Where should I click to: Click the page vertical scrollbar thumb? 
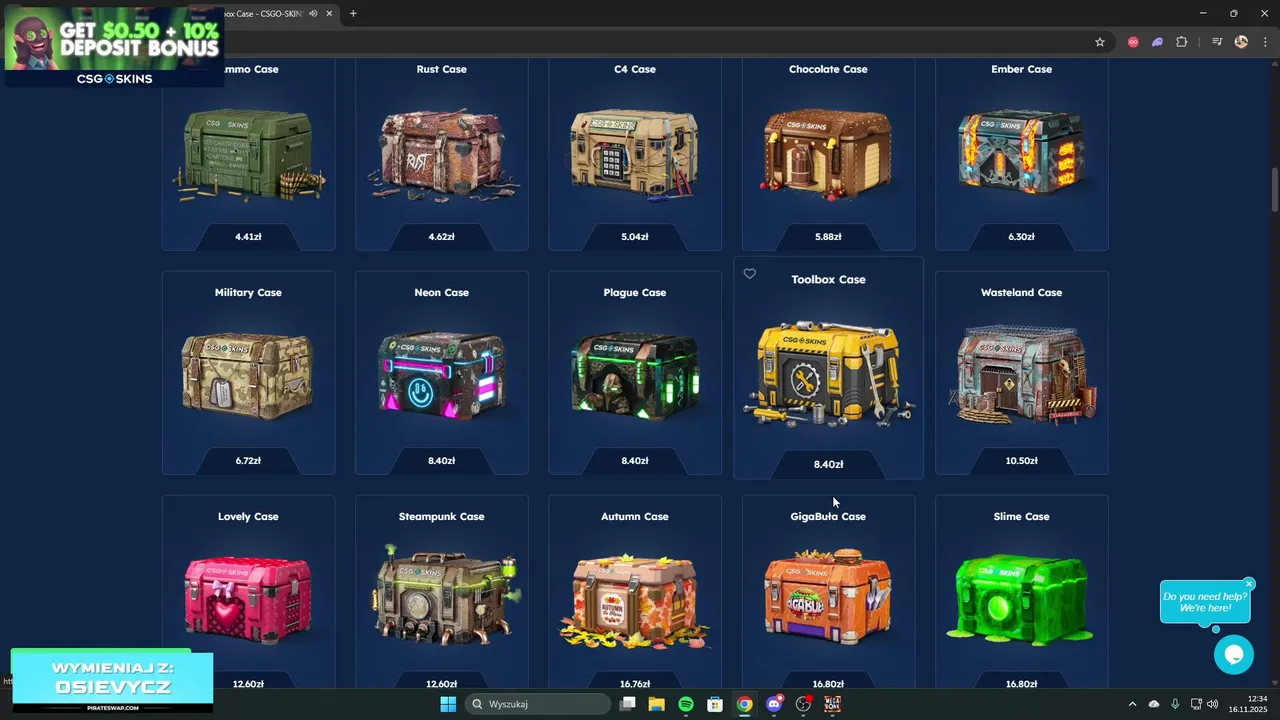(1274, 189)
